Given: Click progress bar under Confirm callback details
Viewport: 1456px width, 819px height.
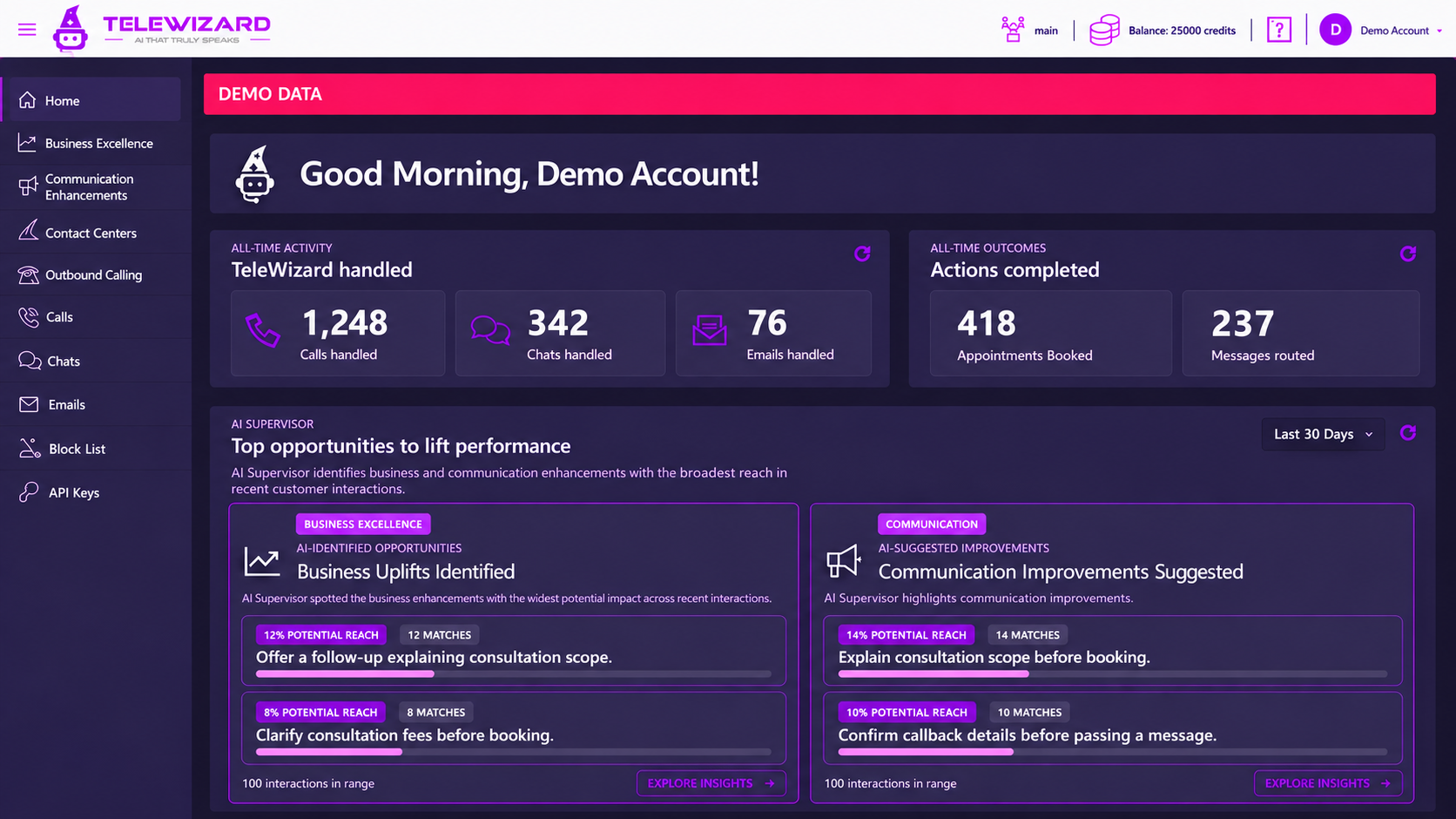Looking at the screenshot, I should 1112,751.
